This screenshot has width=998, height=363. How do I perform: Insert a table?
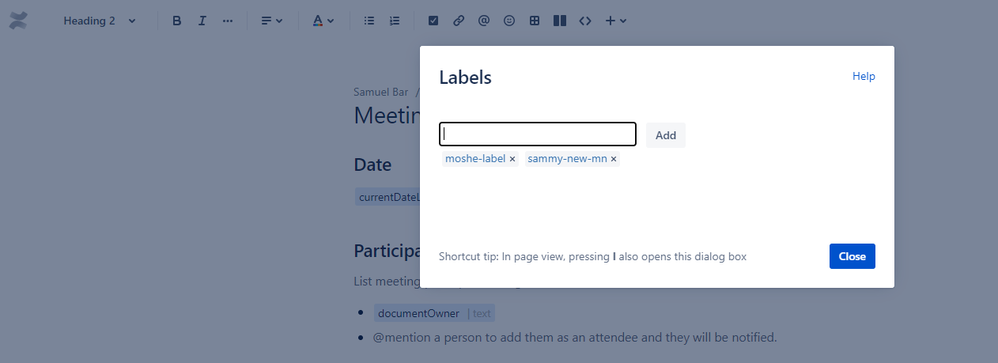pos(535,20)
